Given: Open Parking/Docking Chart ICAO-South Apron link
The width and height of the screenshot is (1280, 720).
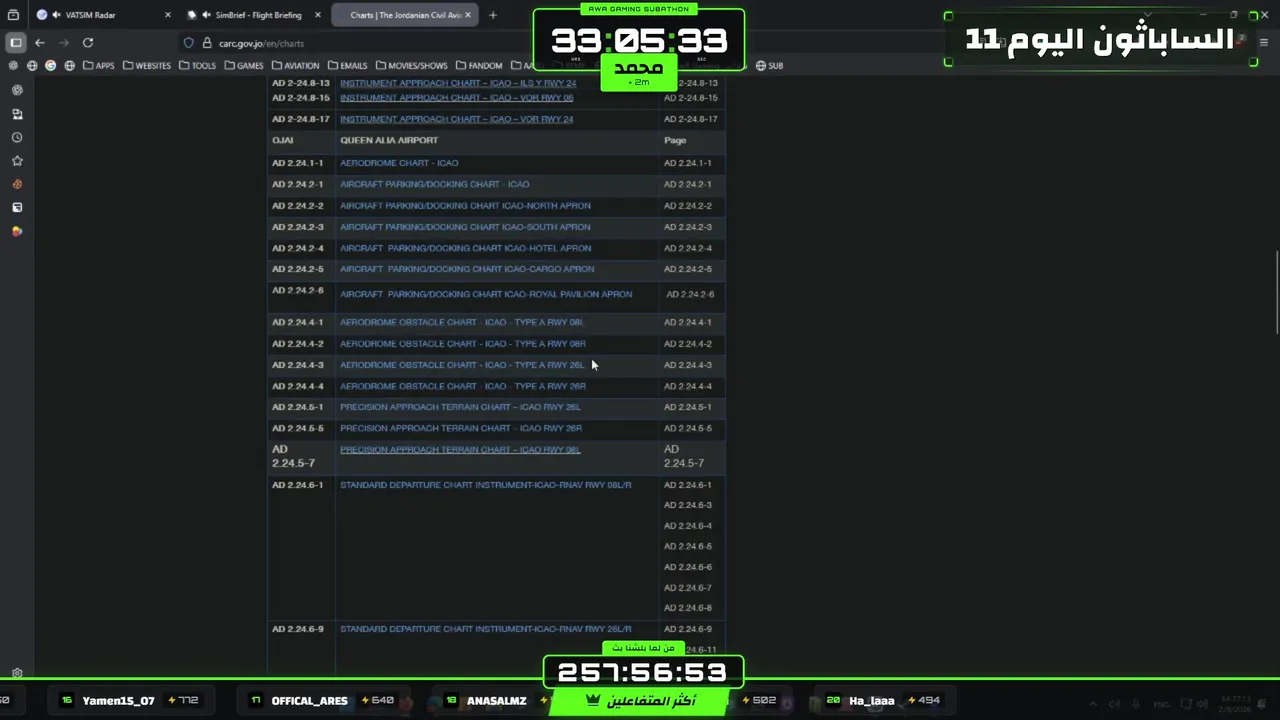Looking at the screenshot, I should click(x=465, y=227).
